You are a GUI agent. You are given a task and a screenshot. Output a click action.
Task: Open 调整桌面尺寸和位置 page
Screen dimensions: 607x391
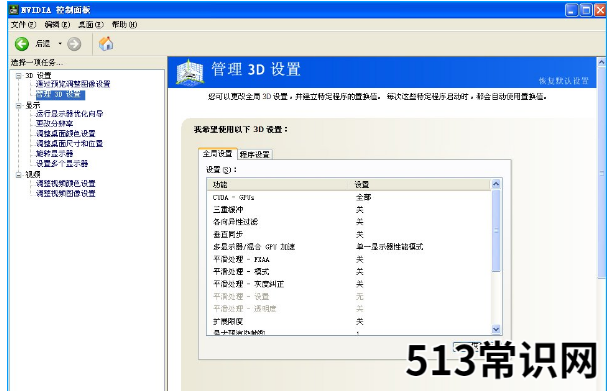click(x=69, y=144)
